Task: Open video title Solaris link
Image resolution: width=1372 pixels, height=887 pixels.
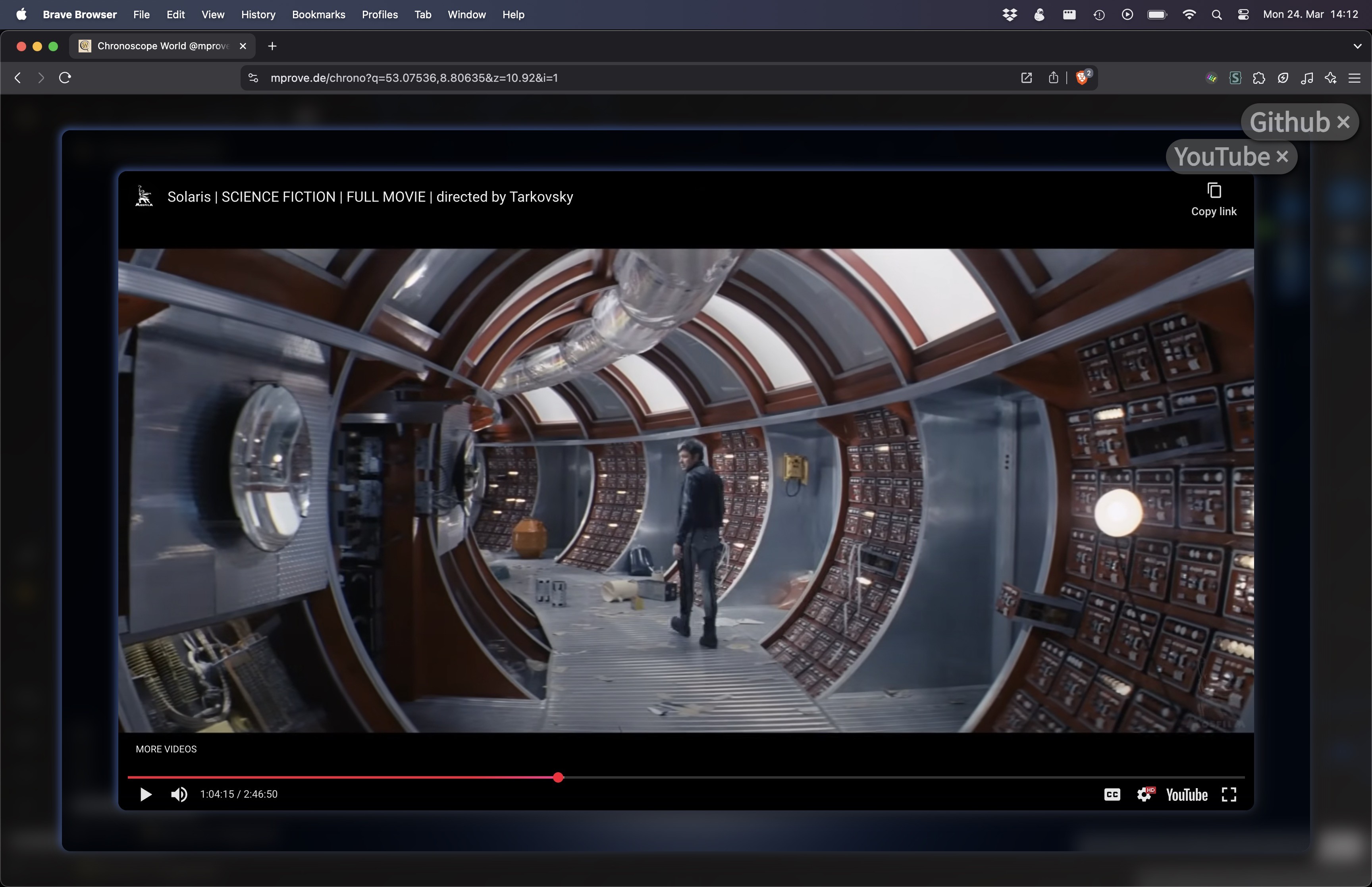Action: [x=370, y=197]
